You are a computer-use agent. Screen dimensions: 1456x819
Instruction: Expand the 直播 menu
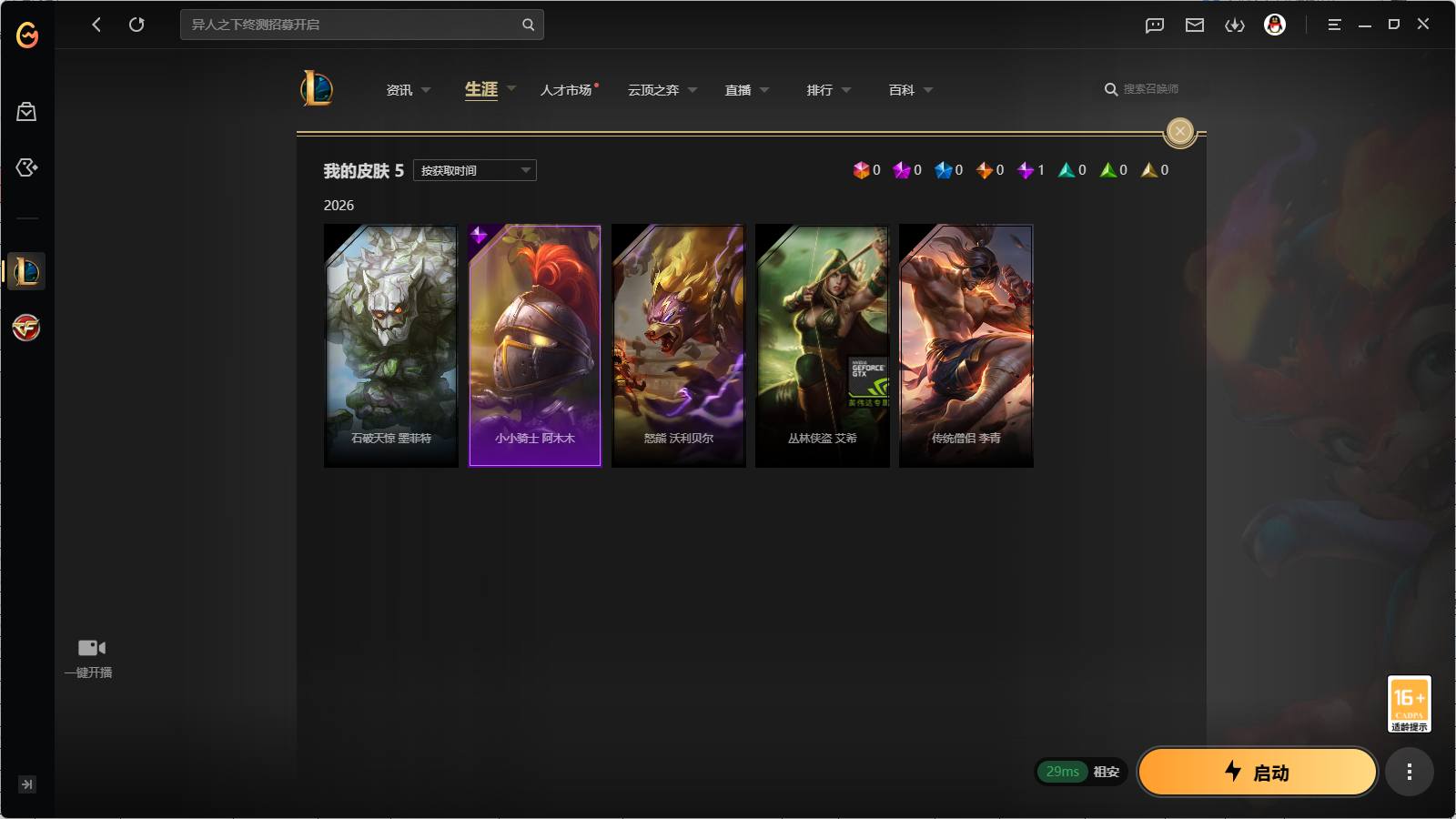click(747, 90)
